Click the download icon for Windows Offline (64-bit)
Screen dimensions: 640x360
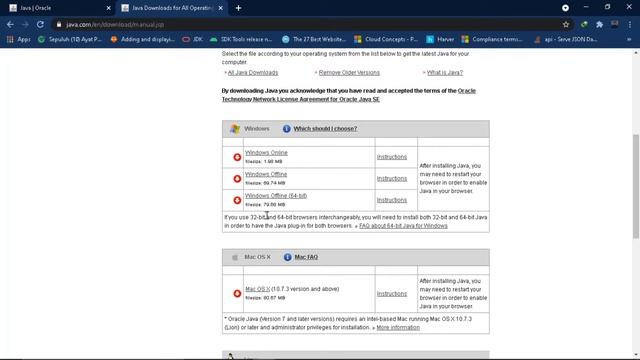coord(237,200)
